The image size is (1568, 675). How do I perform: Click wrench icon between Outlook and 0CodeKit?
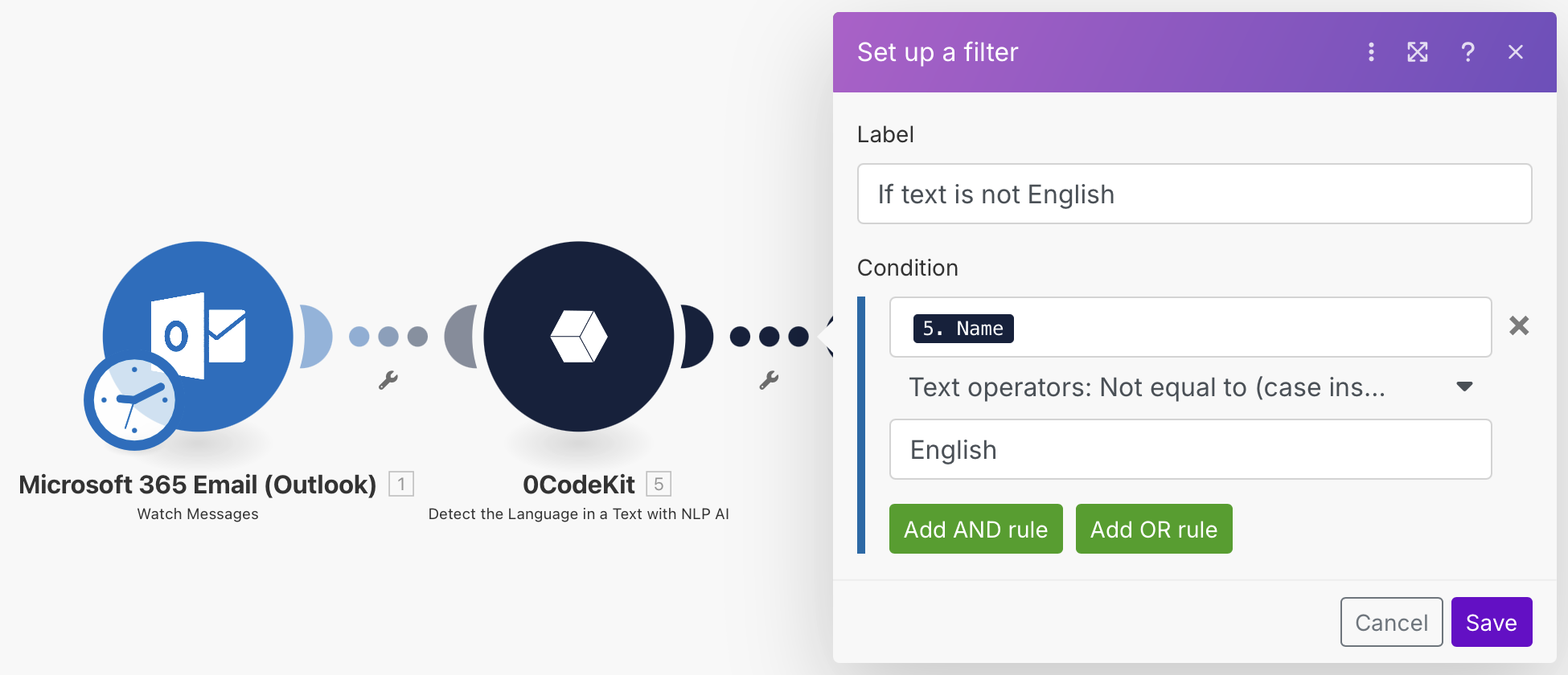pyautogui.click(x=388, y=380)
